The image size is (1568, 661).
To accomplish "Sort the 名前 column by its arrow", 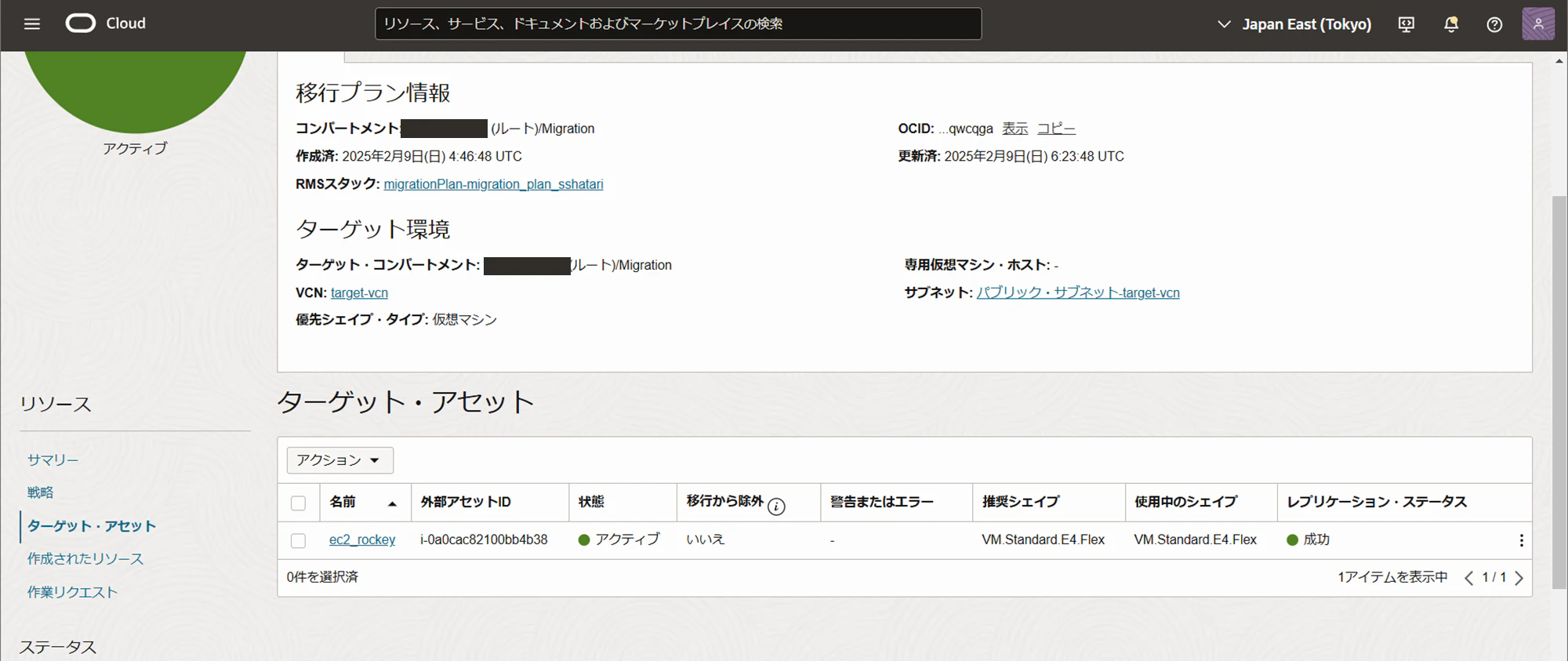I will click(392, 503).
